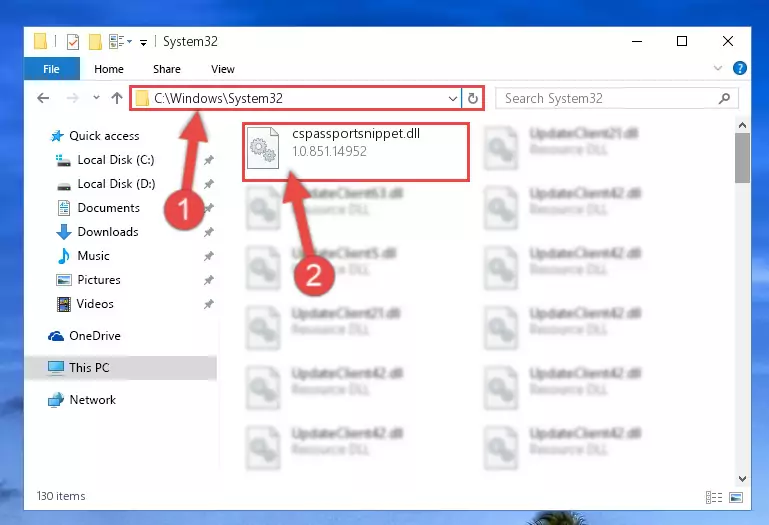Open the Customize Quick Access Toolbar dropdown
The image size is (769, 525).
143,43
